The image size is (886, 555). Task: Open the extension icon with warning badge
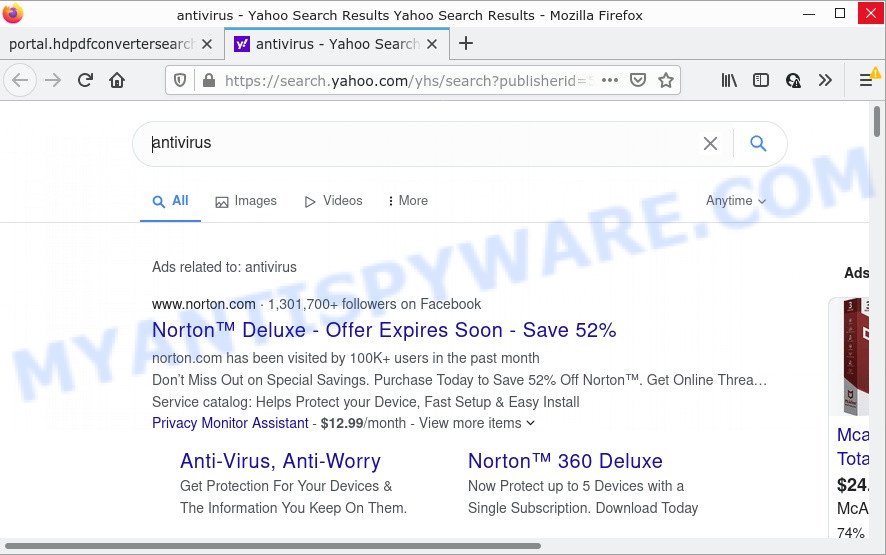pyautogui.click(x=793, y=80)
